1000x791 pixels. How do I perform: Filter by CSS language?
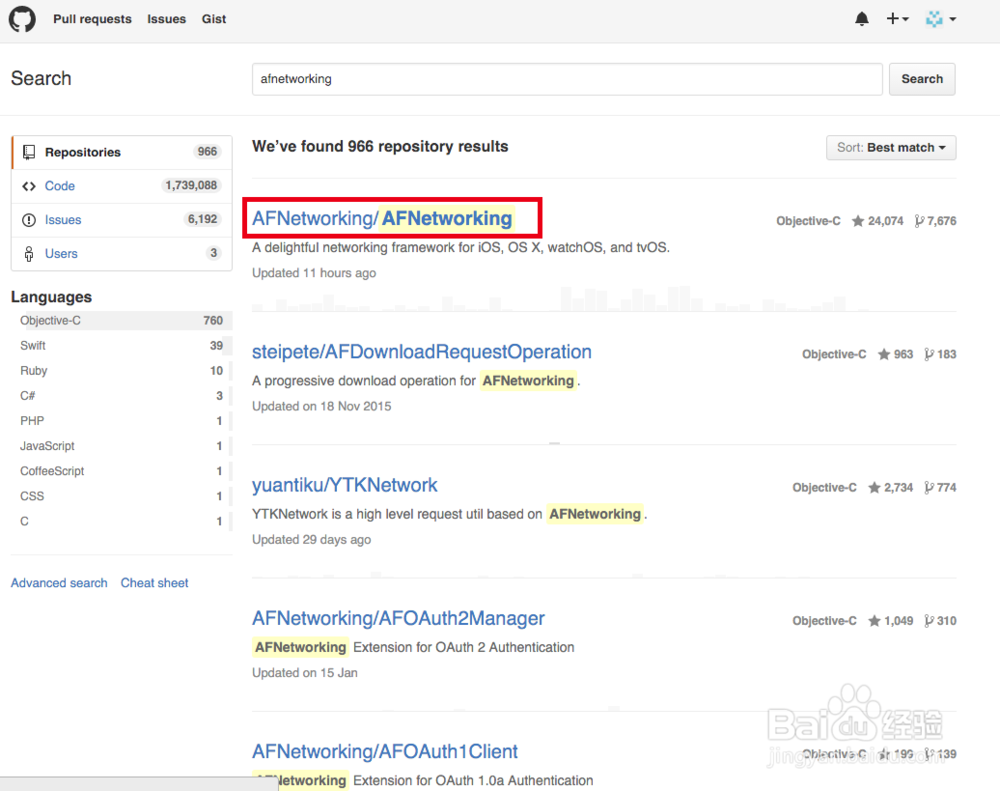coord(122,496)
